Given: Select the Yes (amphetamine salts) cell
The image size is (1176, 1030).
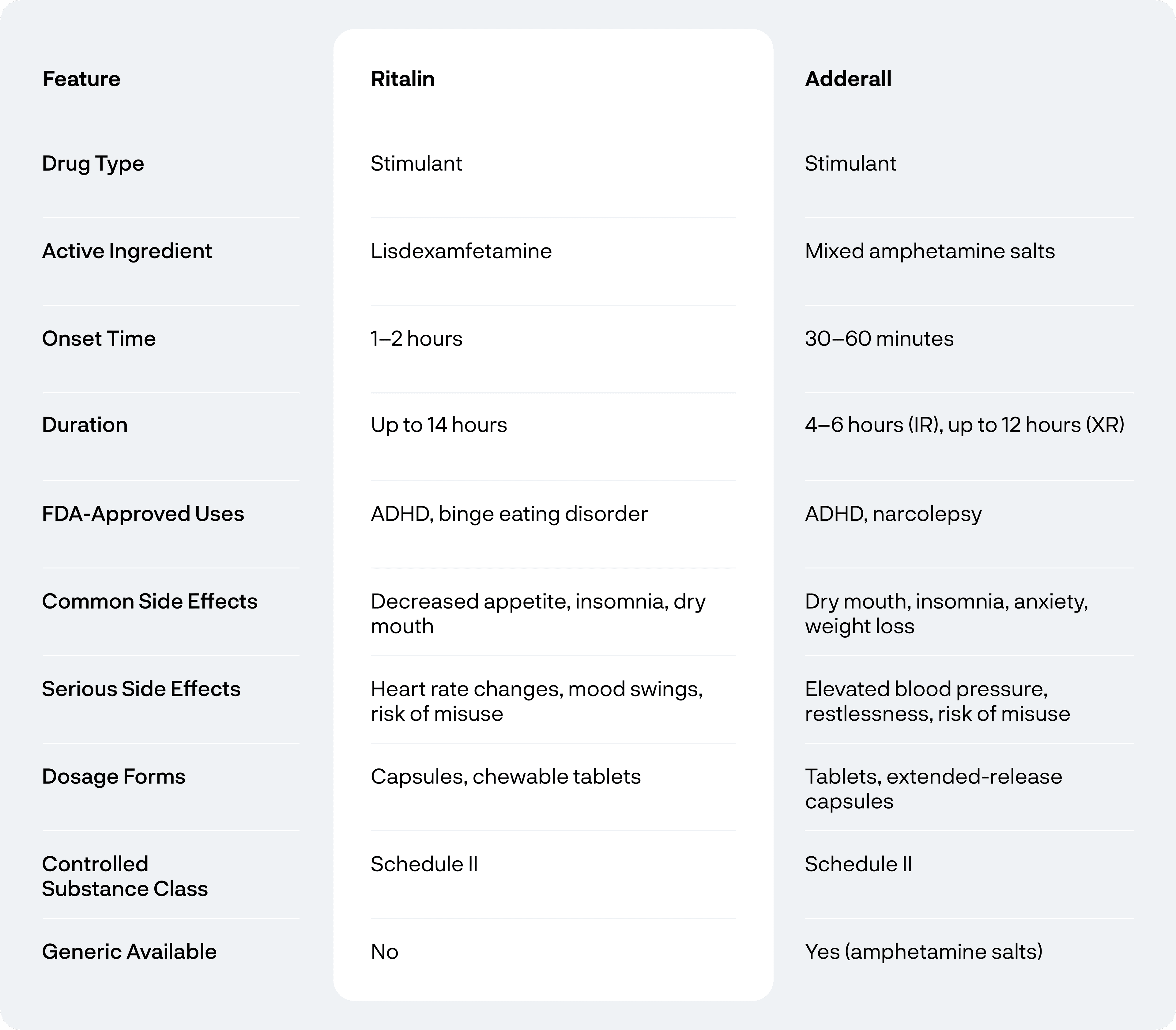Looking at the screenshot, I should (x=923, y=952).
